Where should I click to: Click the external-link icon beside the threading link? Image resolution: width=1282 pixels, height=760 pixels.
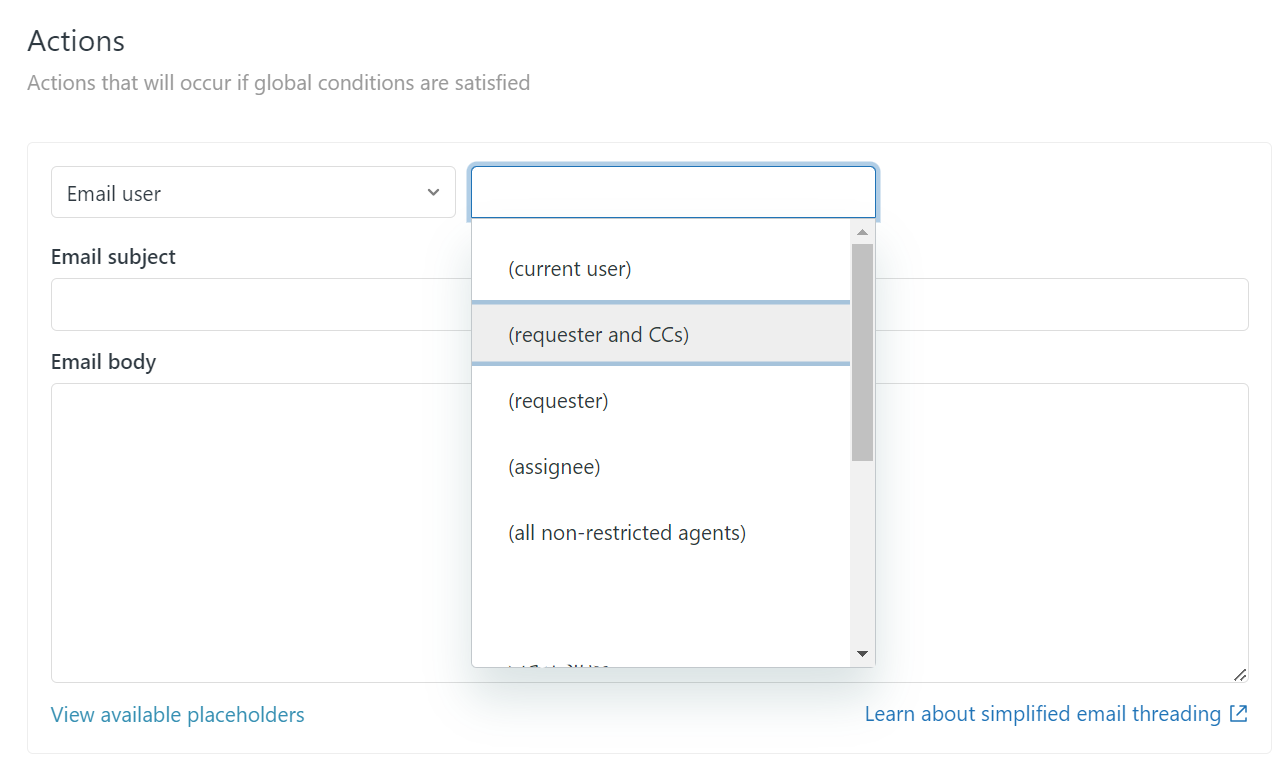click(x=1240, y=713)
